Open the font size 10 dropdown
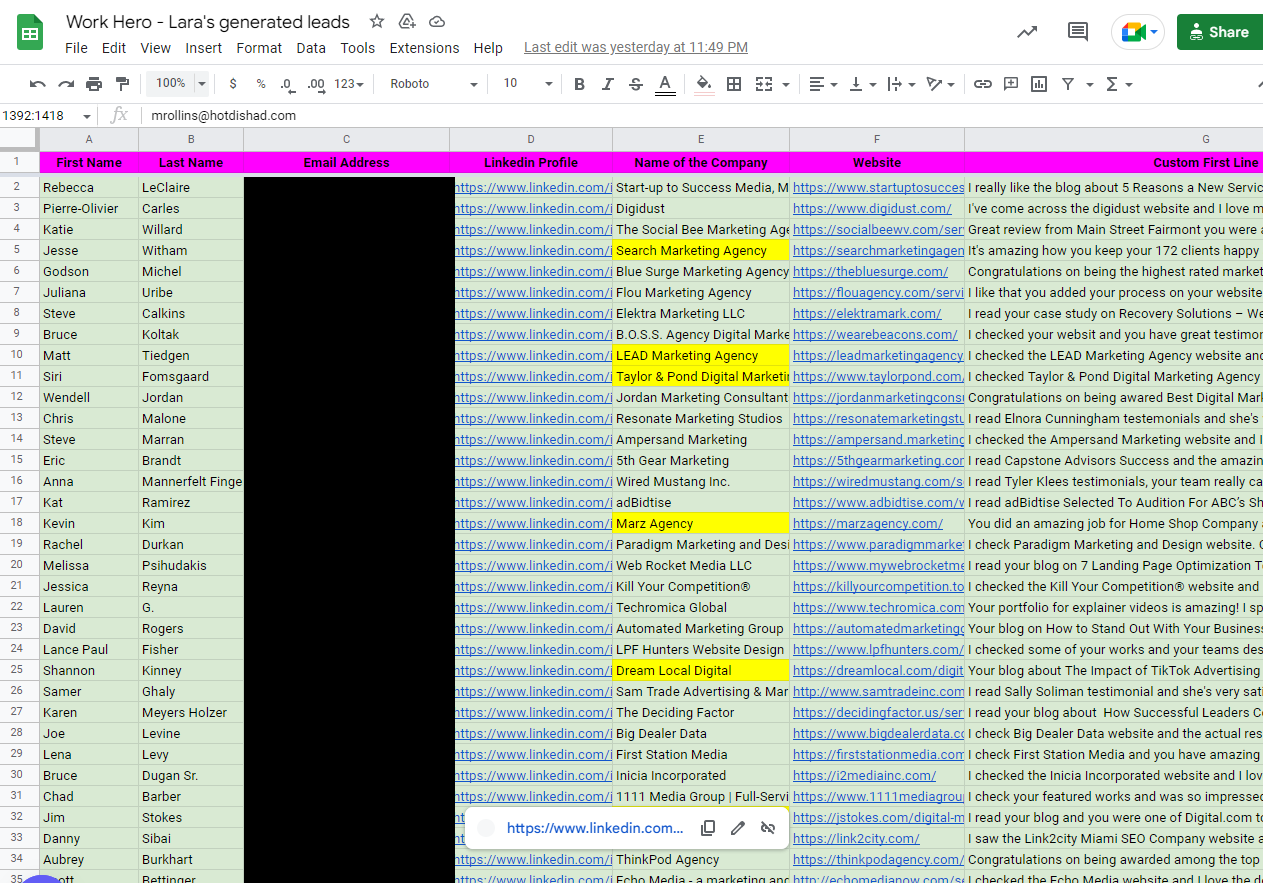 pyautogui.click(x=528, y=84)
